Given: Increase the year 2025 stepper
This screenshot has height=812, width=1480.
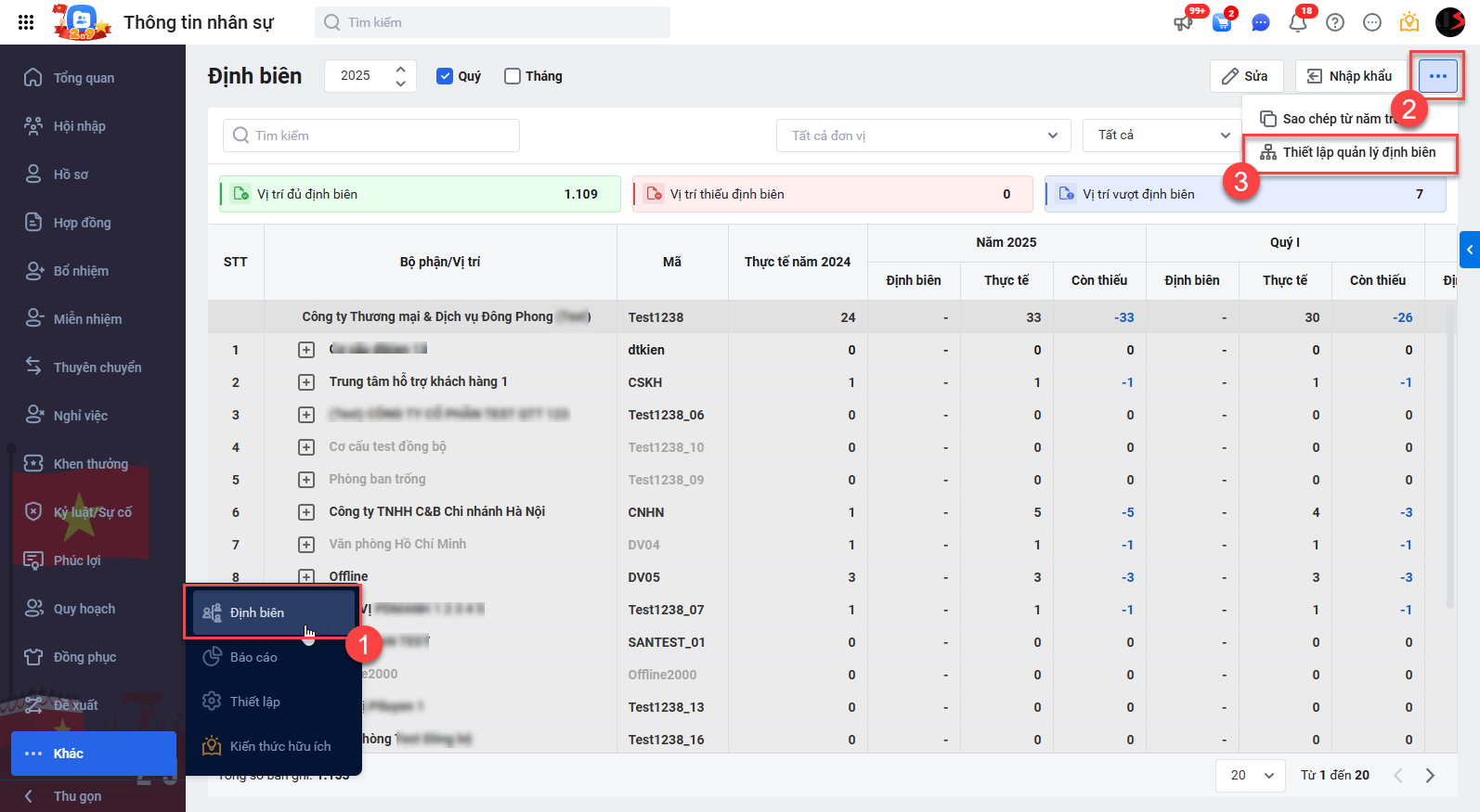Looking at the screenshot, I should tap(400, 69).
